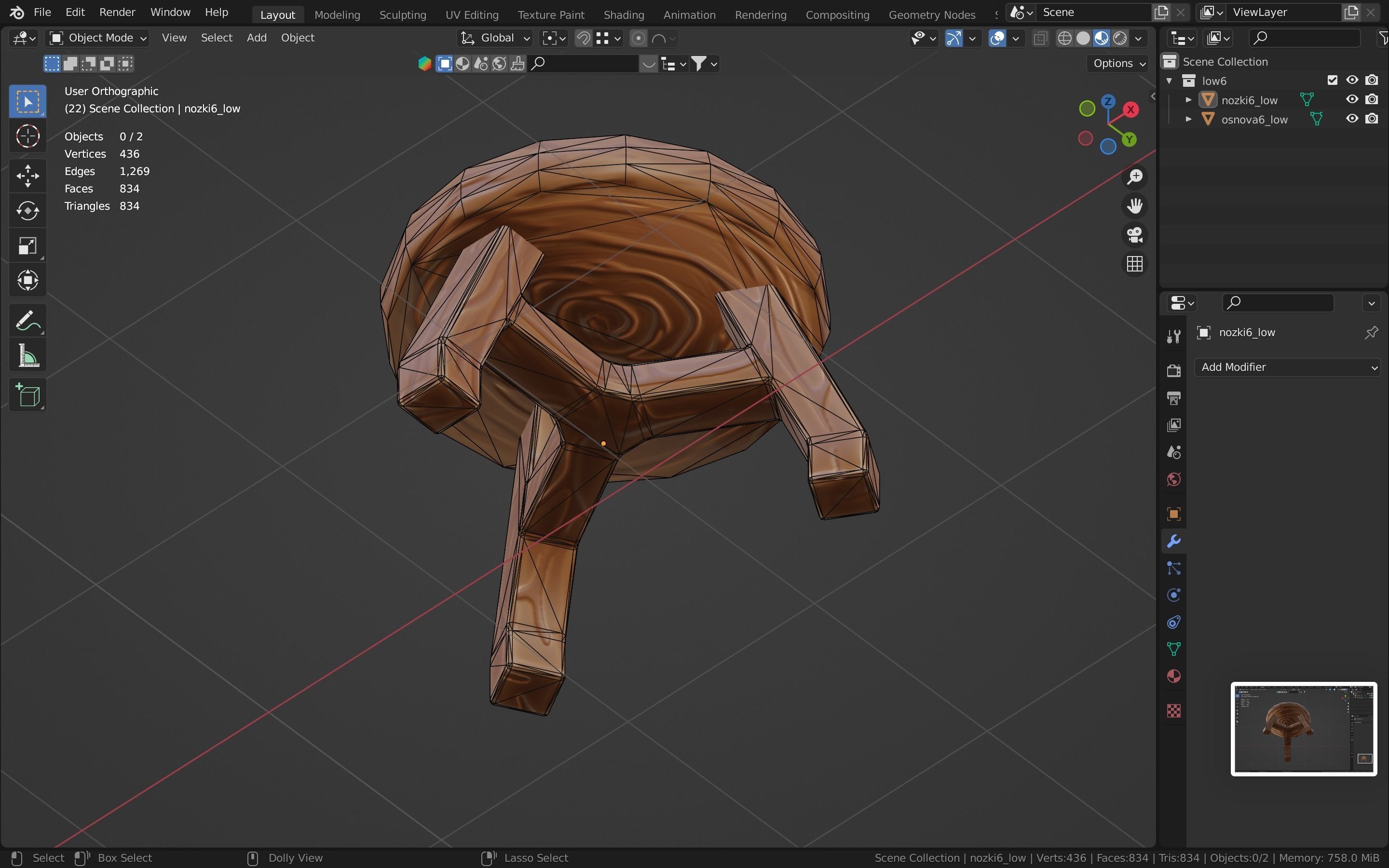Open the Tool properties tab
The image size is (1389, 868).
point(1174,336)
